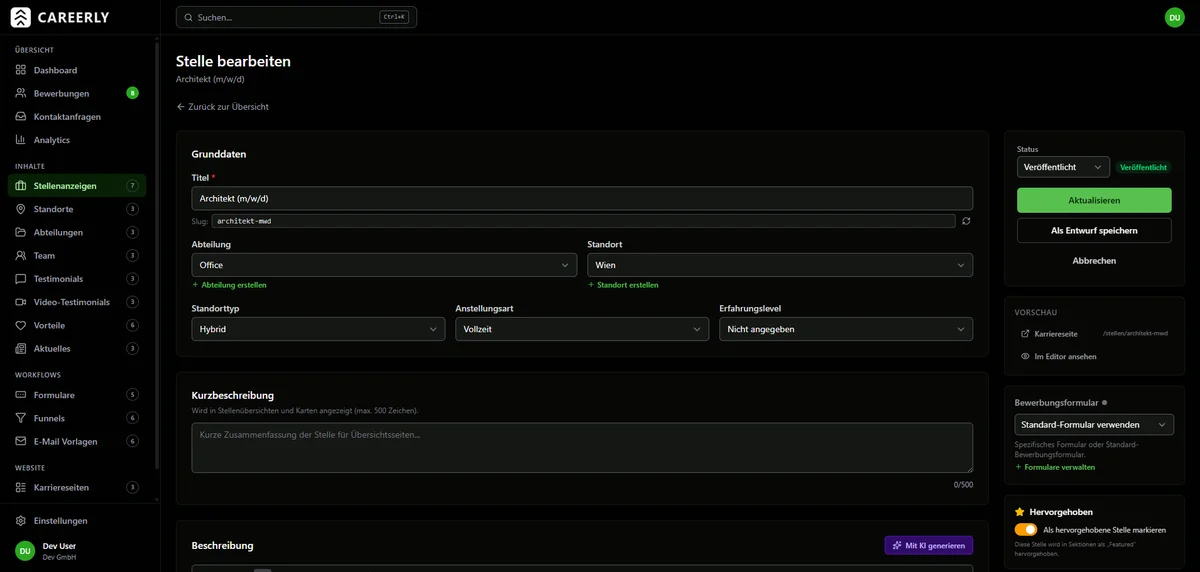1200x572 pixels.
Task: Click the Aktuelles newspaper icon
Action: (21, 348)
